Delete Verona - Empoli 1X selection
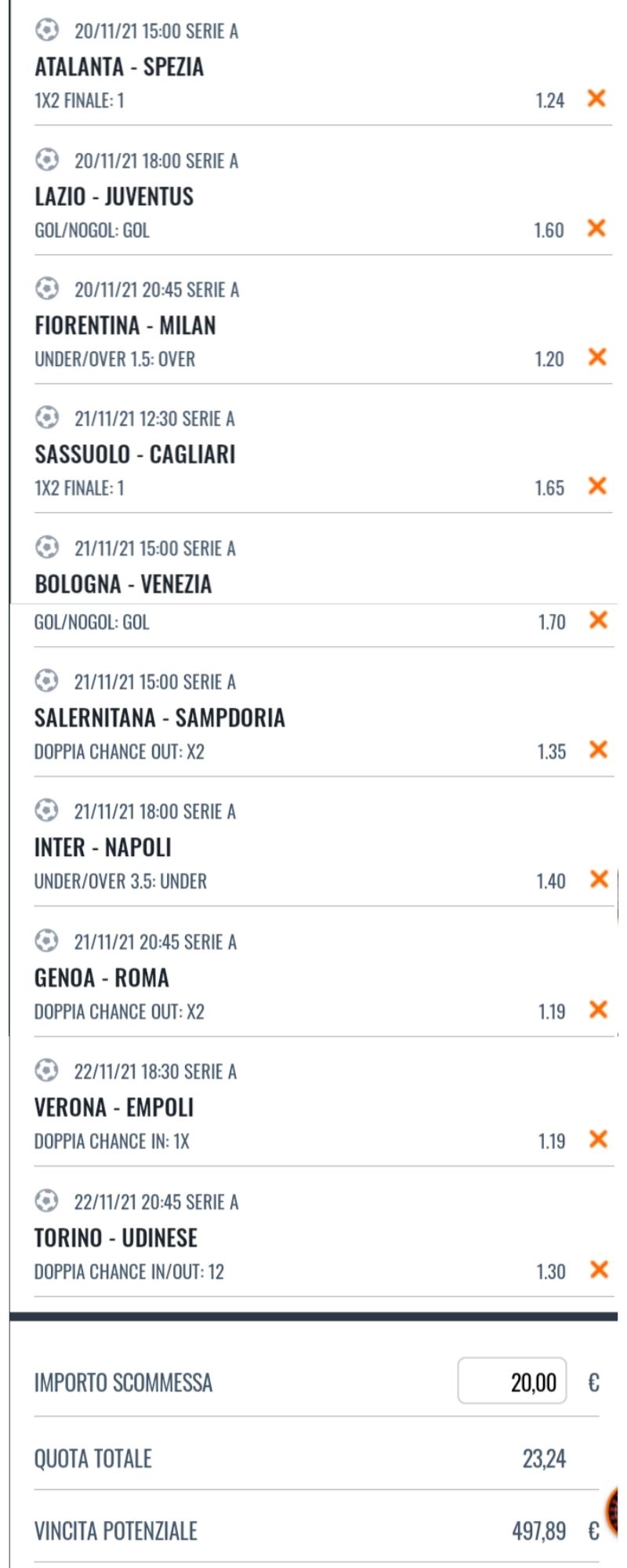Image resolution: width=627 pixels, height=1568 pixels. (x=598, y=1139)
